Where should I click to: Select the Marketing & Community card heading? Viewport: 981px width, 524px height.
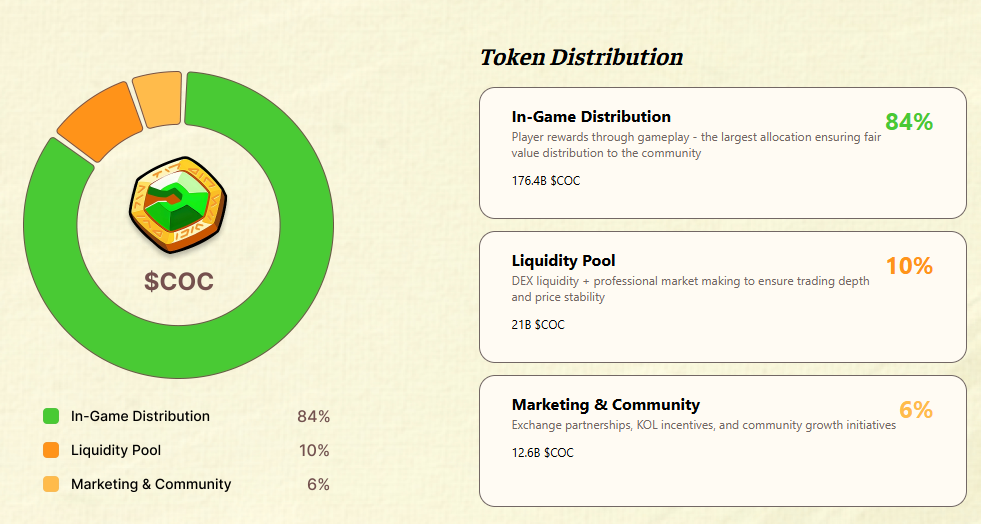tap(605, 405)
